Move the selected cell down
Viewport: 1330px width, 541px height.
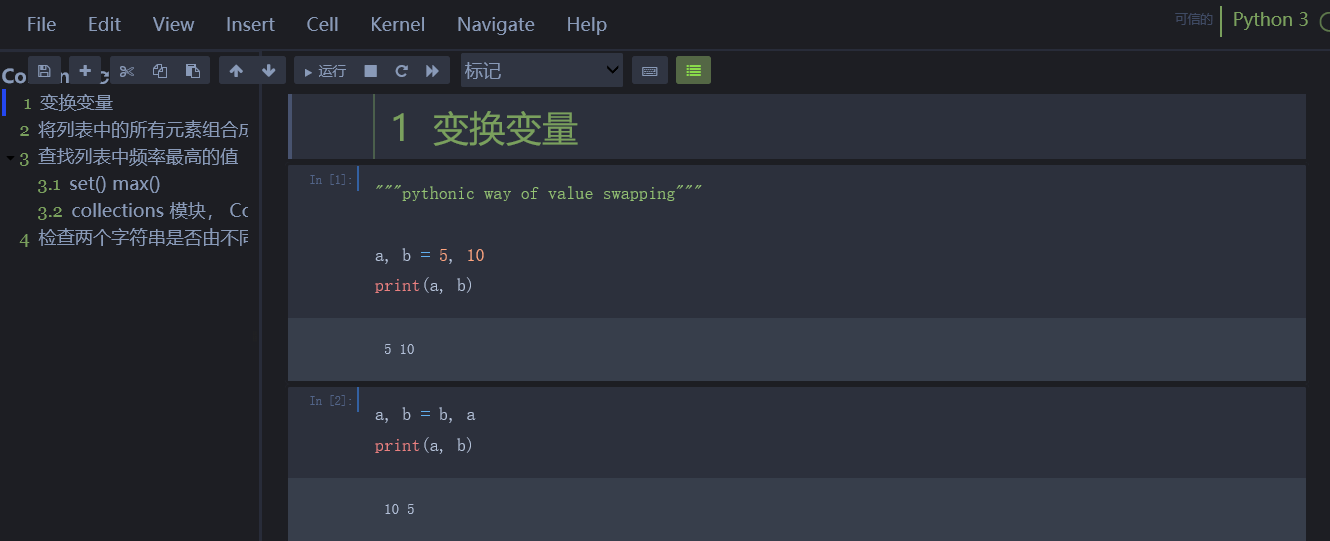pos(268,71)
